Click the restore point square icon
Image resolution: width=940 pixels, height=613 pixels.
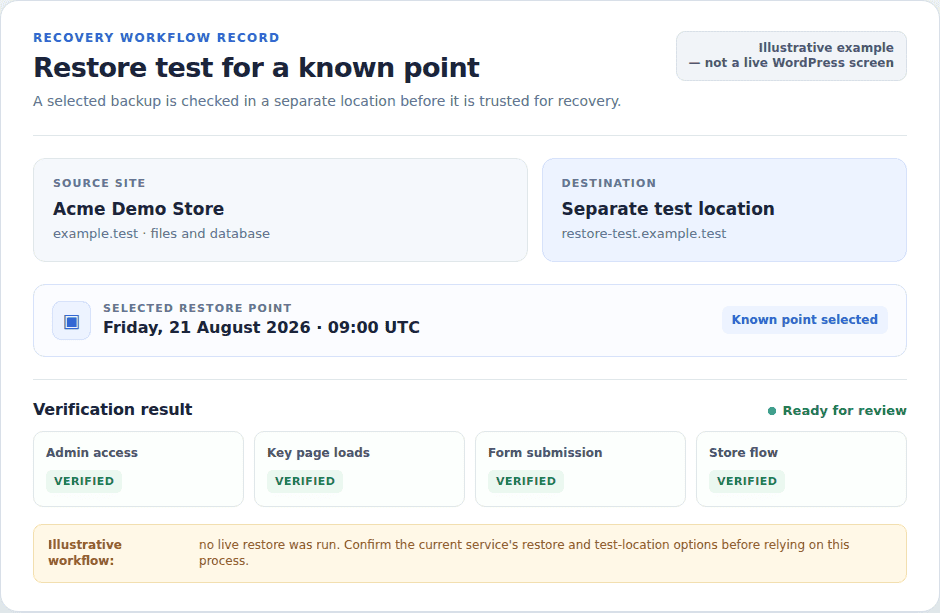point(71,321)
